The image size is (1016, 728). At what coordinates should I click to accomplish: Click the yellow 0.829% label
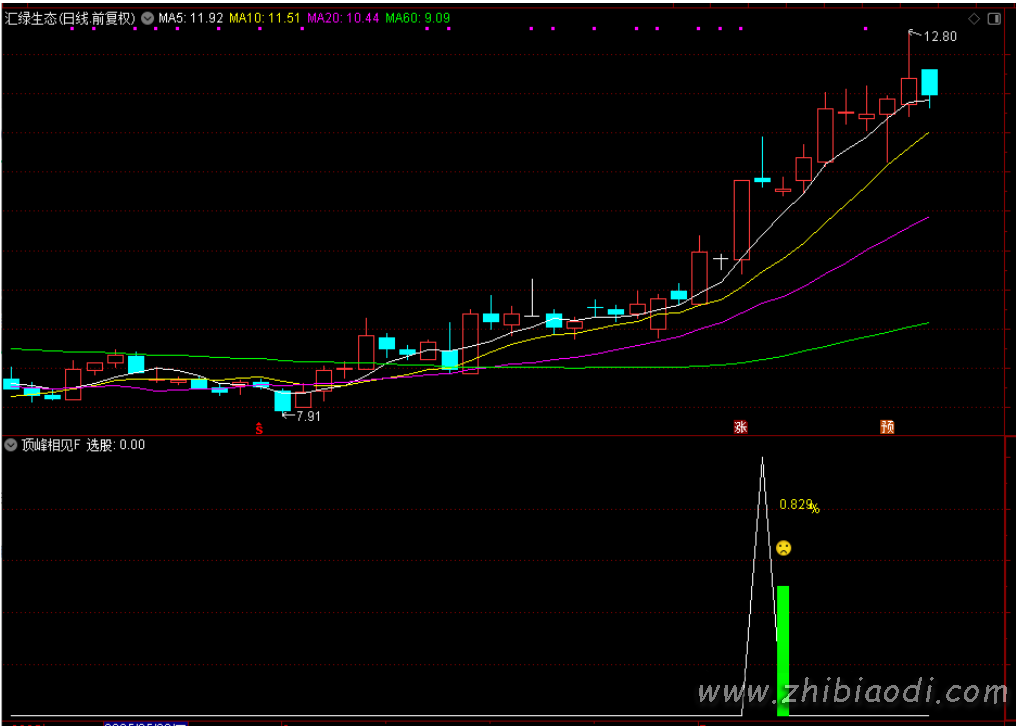799,505
